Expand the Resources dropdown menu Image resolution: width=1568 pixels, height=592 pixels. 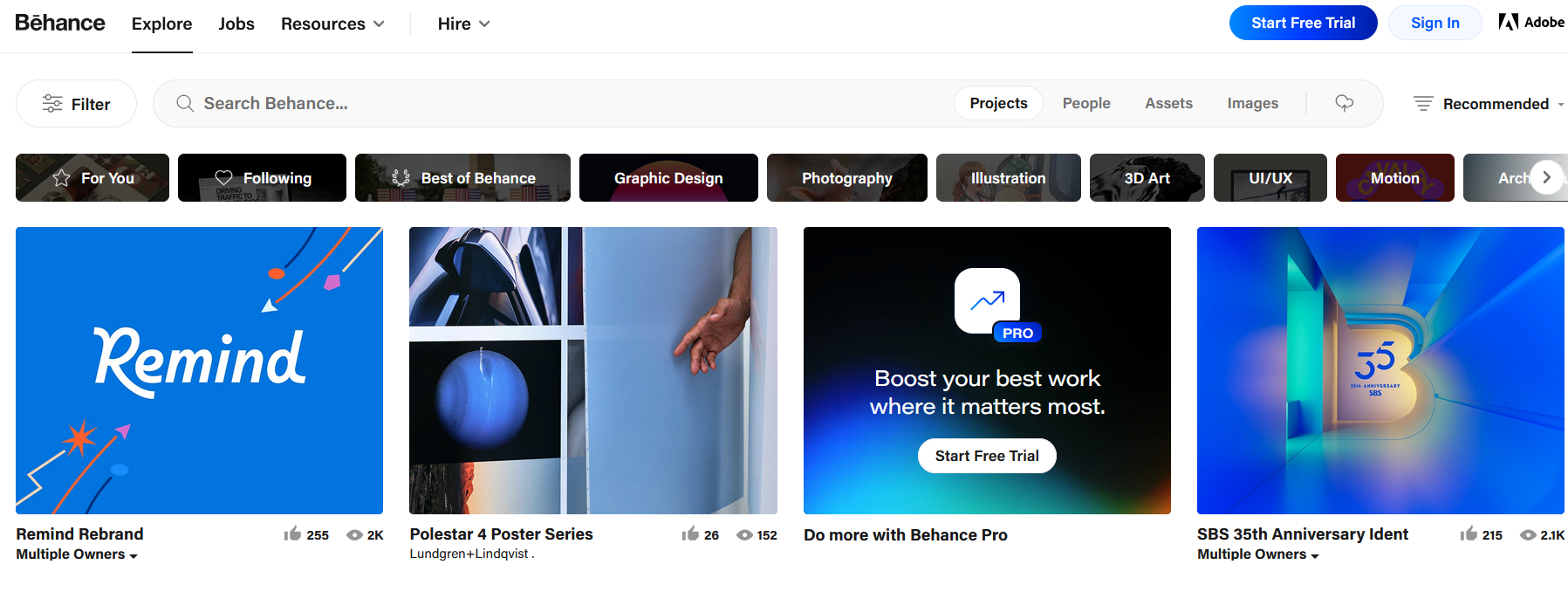[x=332, y=24]
